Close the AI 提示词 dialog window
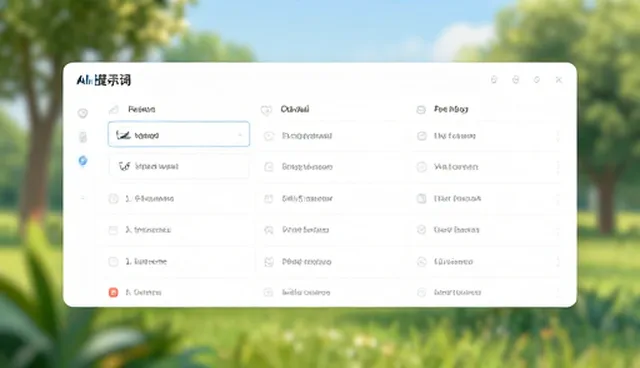This screenshot has width=640, height=368. click(558, 80)
